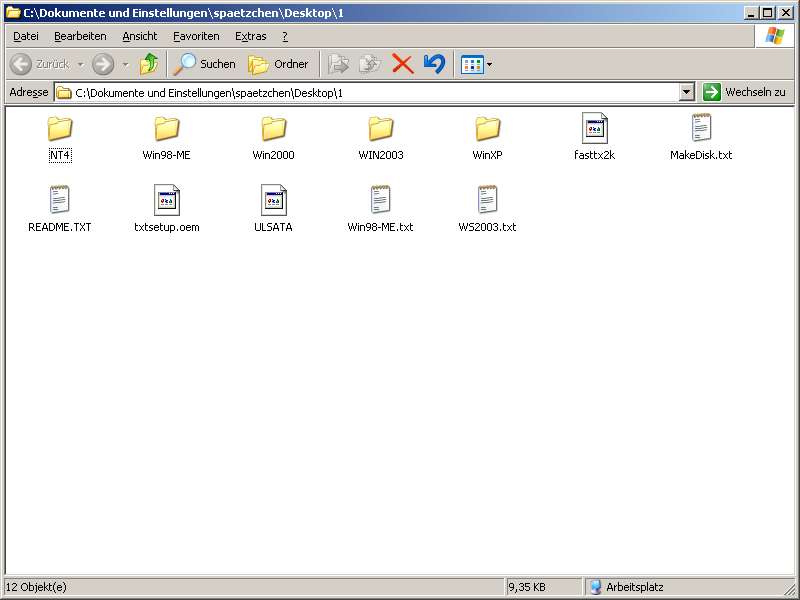Click the 12 Objekt(e) status text
The height and width of the screenshot is (600, 800).
click(x=36, y=587)
